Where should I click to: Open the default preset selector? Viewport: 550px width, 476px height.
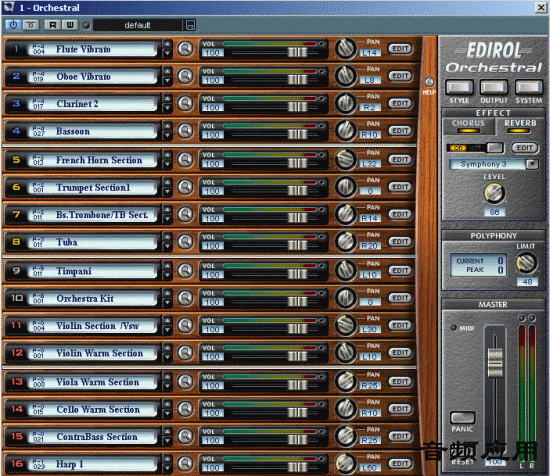tap(138, 25)
